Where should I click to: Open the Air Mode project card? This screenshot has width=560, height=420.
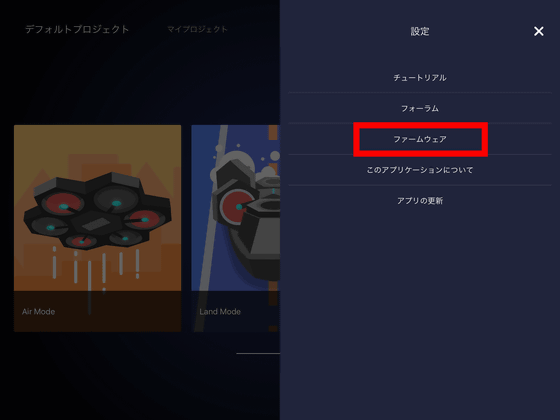pyautogui.click(x=98, y=228)
